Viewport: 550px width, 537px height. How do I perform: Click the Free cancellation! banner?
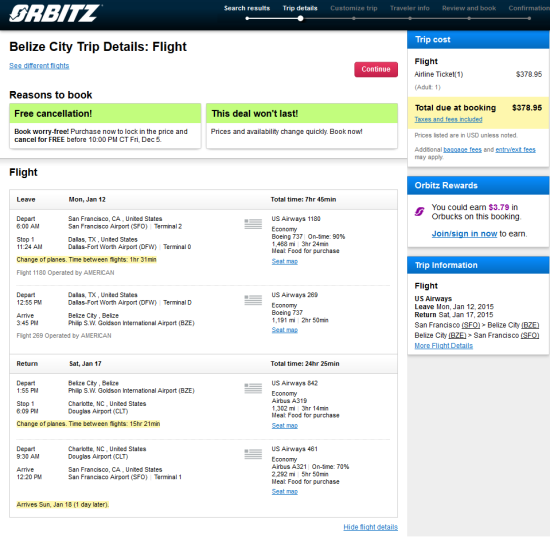(105, 113)
